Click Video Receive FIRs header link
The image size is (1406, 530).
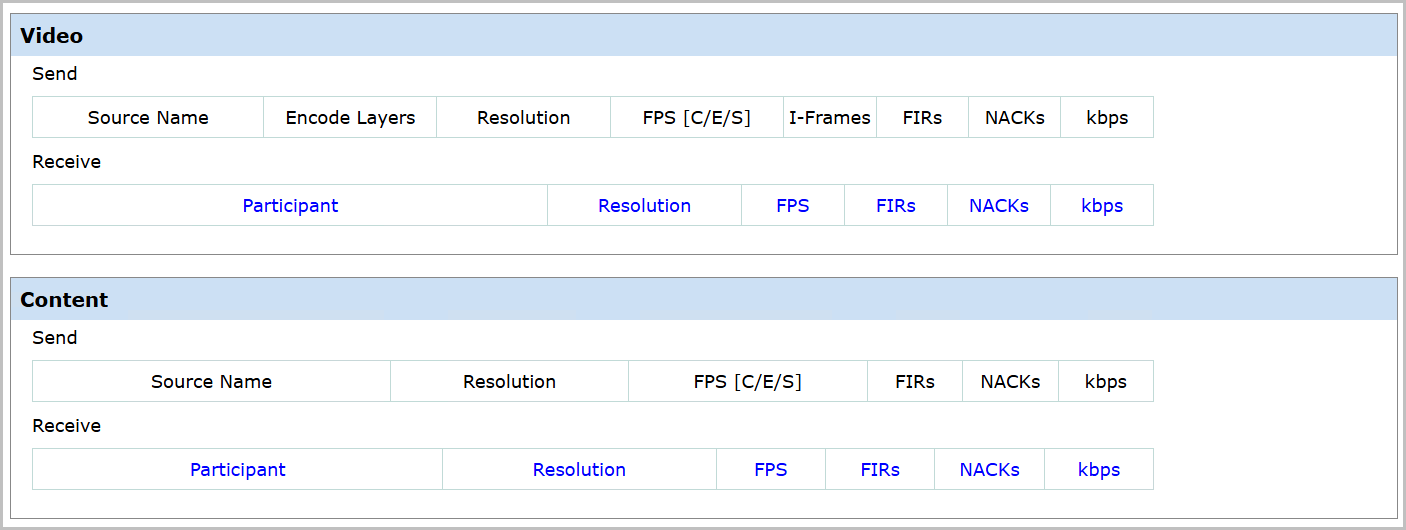895,206
